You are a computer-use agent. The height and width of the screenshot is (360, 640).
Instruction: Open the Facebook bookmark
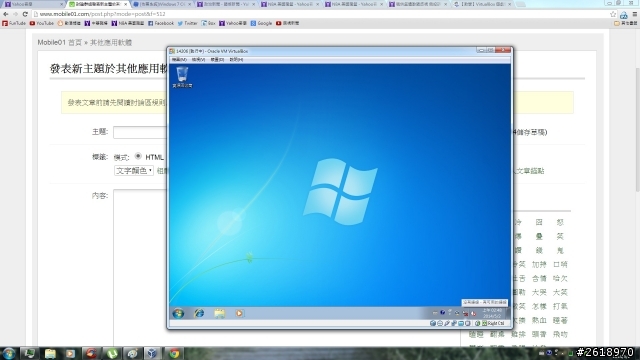(161, 23)
